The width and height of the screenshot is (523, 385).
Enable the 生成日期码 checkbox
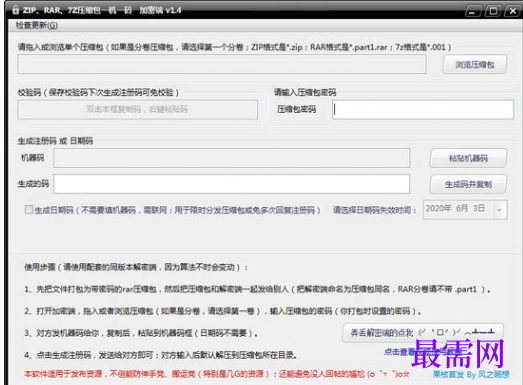click(x=29, y=210)
